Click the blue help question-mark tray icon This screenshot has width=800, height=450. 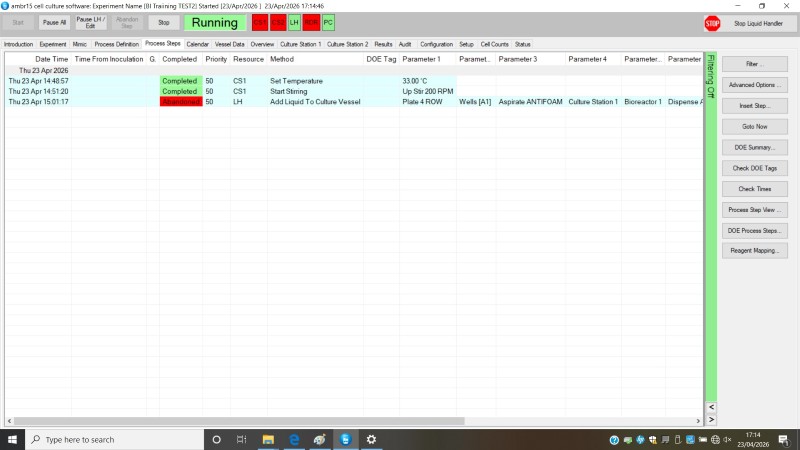click(614, 440)
